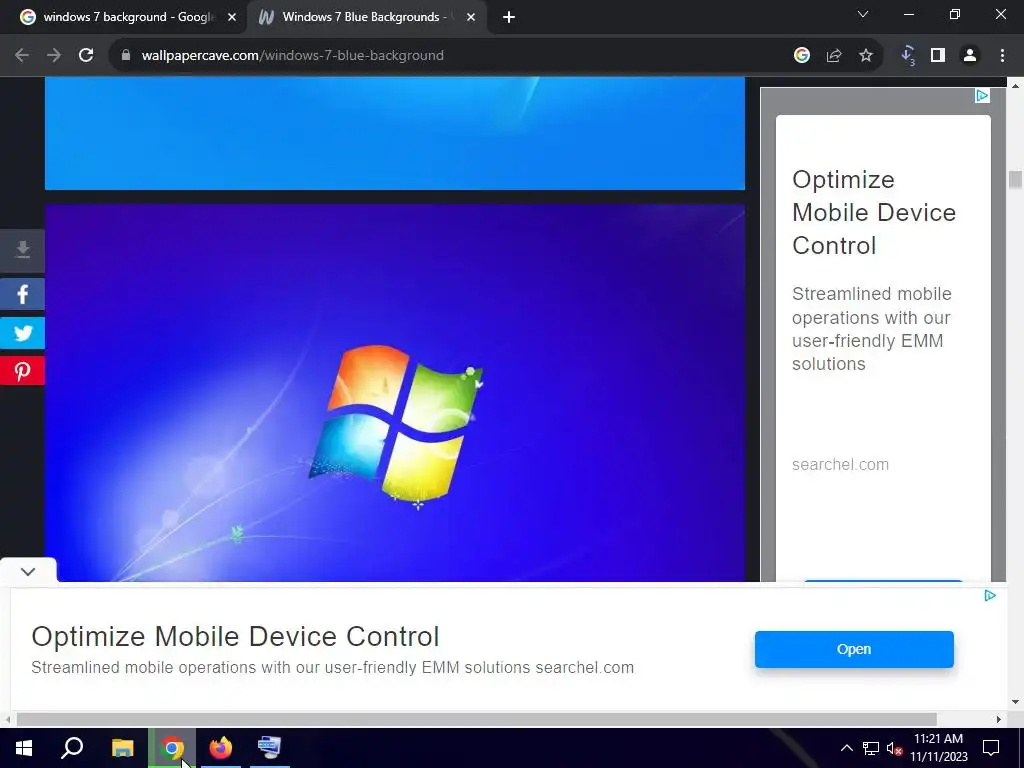Viewport: 1024px width, 768px height.
Task: Click the taskbar clock showing 11:21 AM
Action: (938, 748)
